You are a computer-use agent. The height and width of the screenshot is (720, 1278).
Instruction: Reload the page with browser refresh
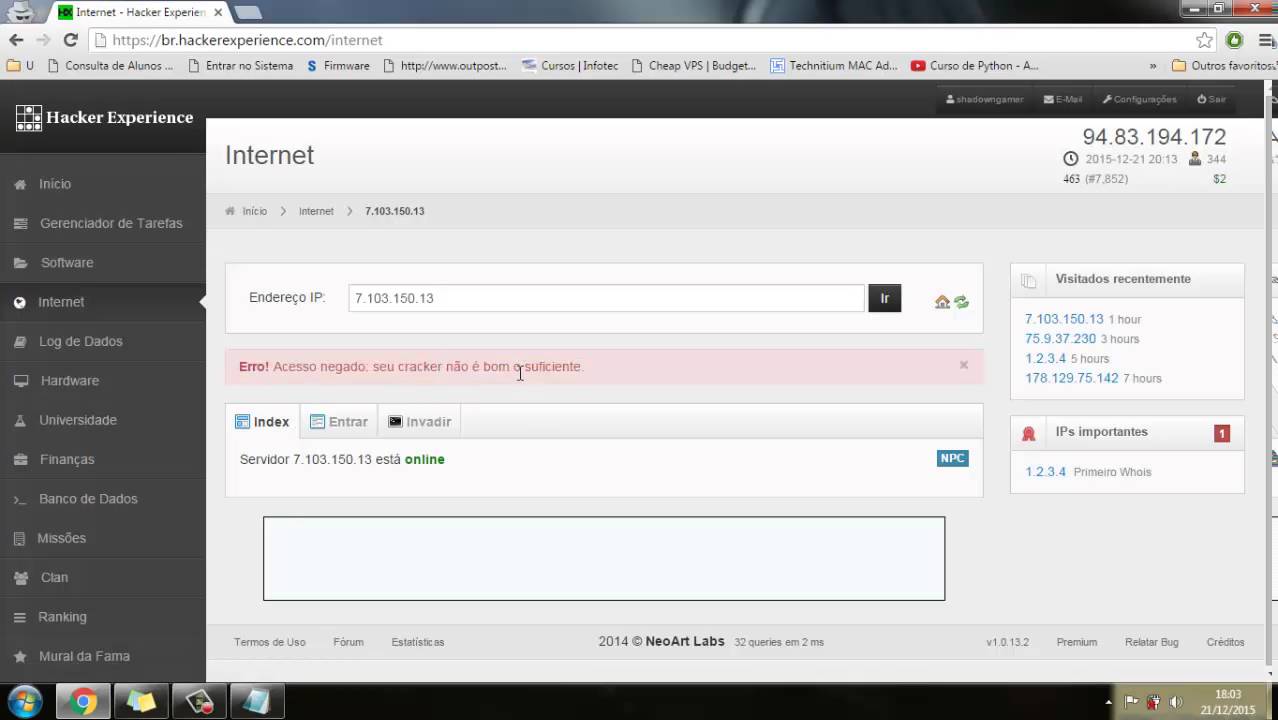coord(70,40)
